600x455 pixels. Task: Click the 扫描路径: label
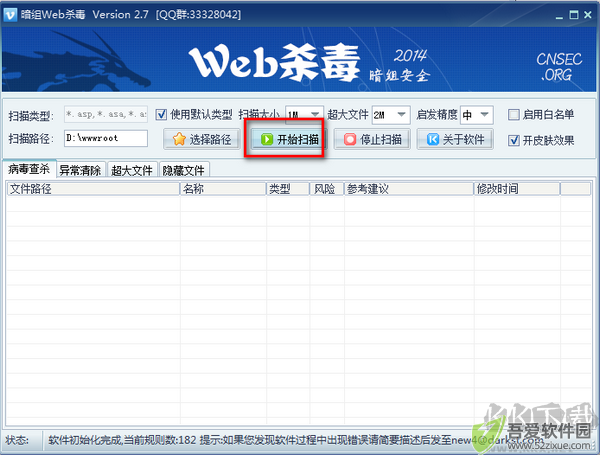(31, 139)
